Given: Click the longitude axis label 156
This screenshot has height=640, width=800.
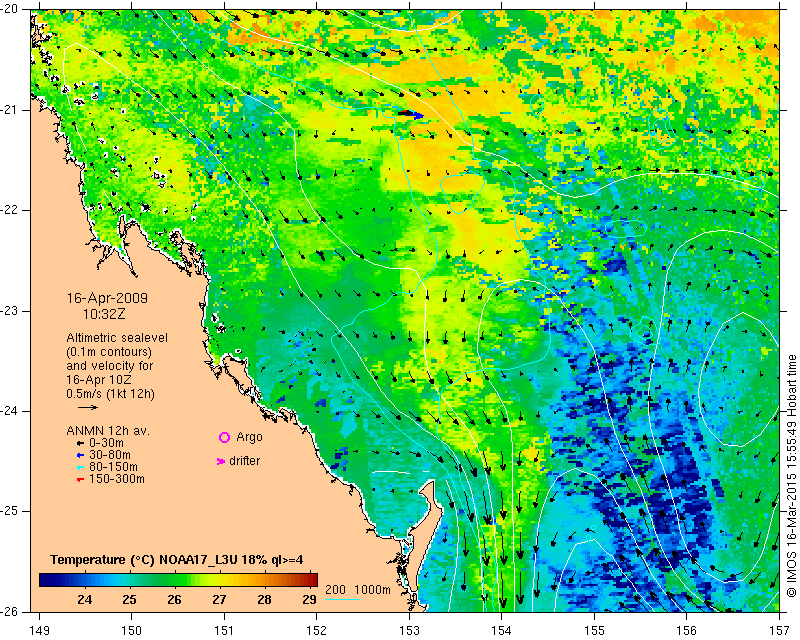Looking at the screenshot, I should pyautogui.click(x=687, y=630).
